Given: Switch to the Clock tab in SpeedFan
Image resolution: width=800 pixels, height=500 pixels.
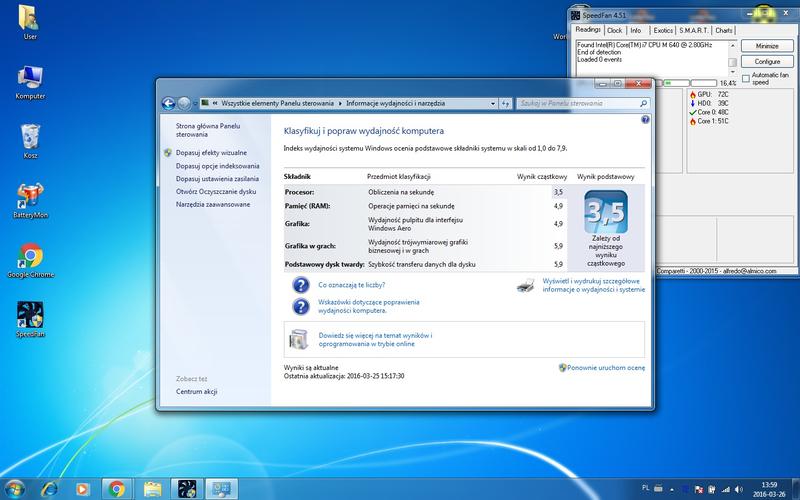Looking at the screenshot, I should tap(614, 31).
